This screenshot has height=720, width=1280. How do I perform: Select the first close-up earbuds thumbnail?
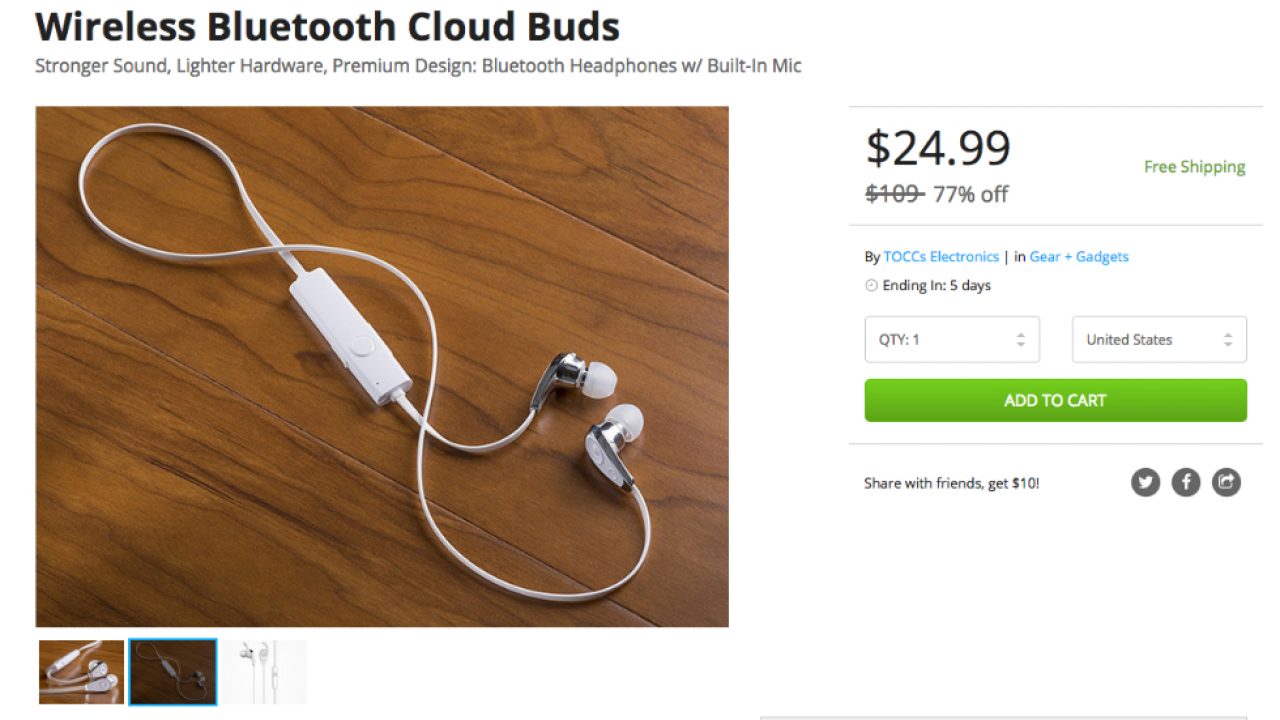coord(81,672)
